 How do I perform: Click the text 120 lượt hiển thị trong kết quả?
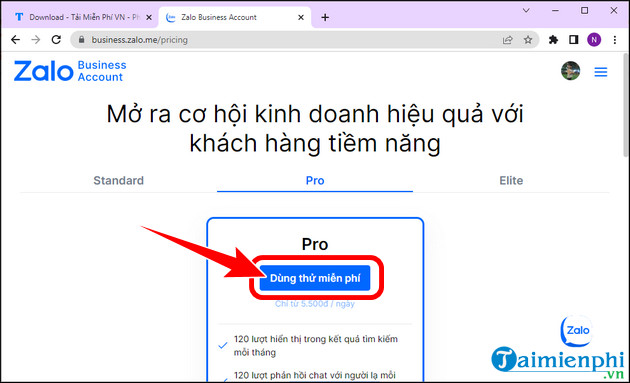(316, 345)
